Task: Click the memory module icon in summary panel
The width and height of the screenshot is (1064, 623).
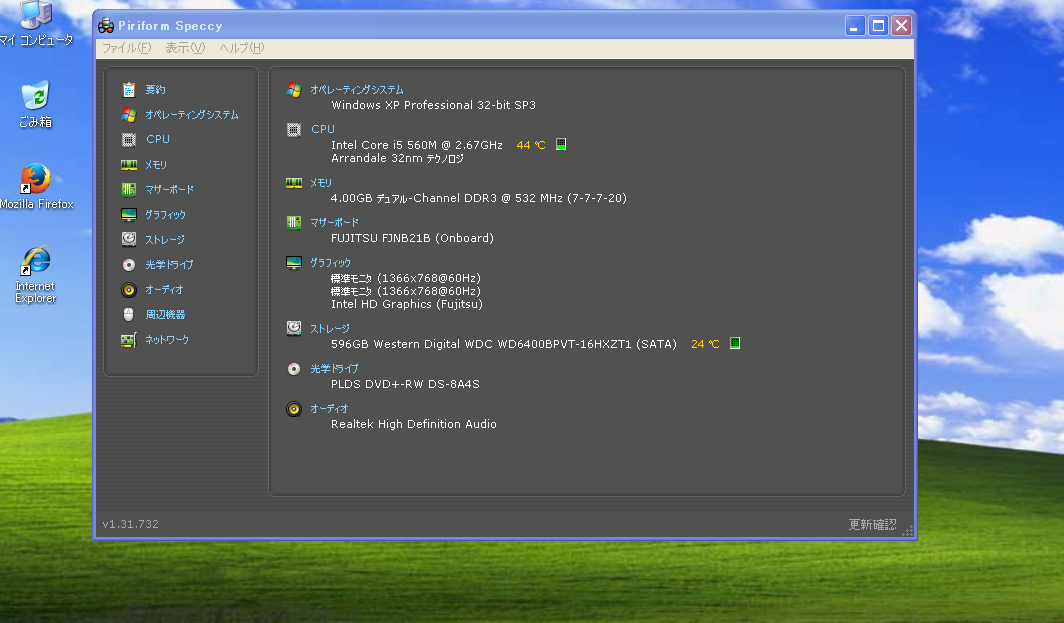Action: click(x=294, y=183)
